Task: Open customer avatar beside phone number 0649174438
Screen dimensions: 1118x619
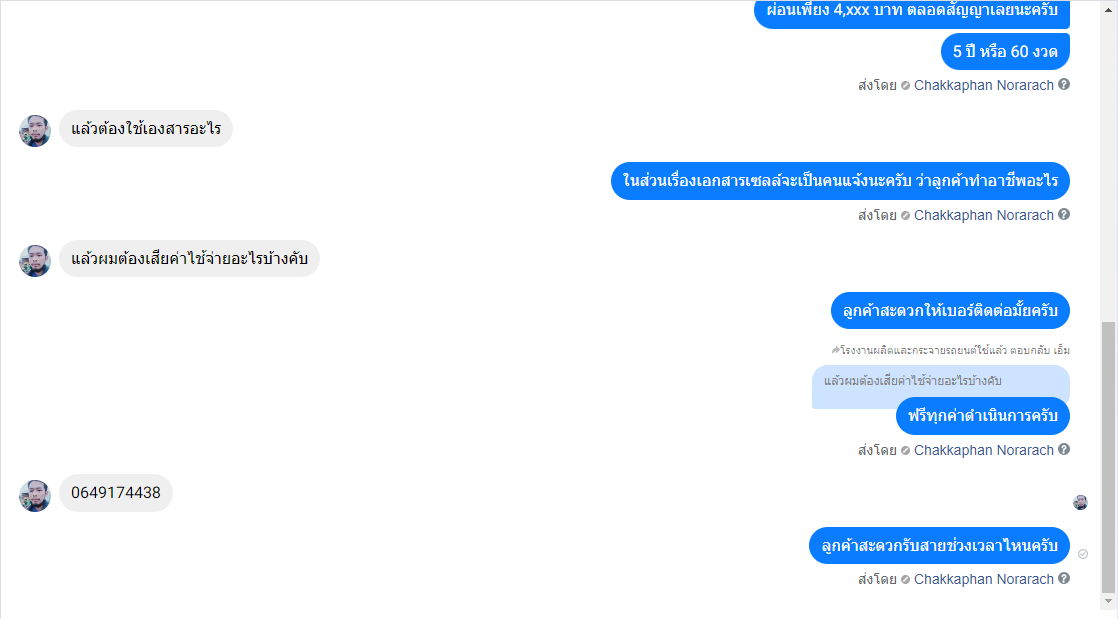Action: coord(35,495)
